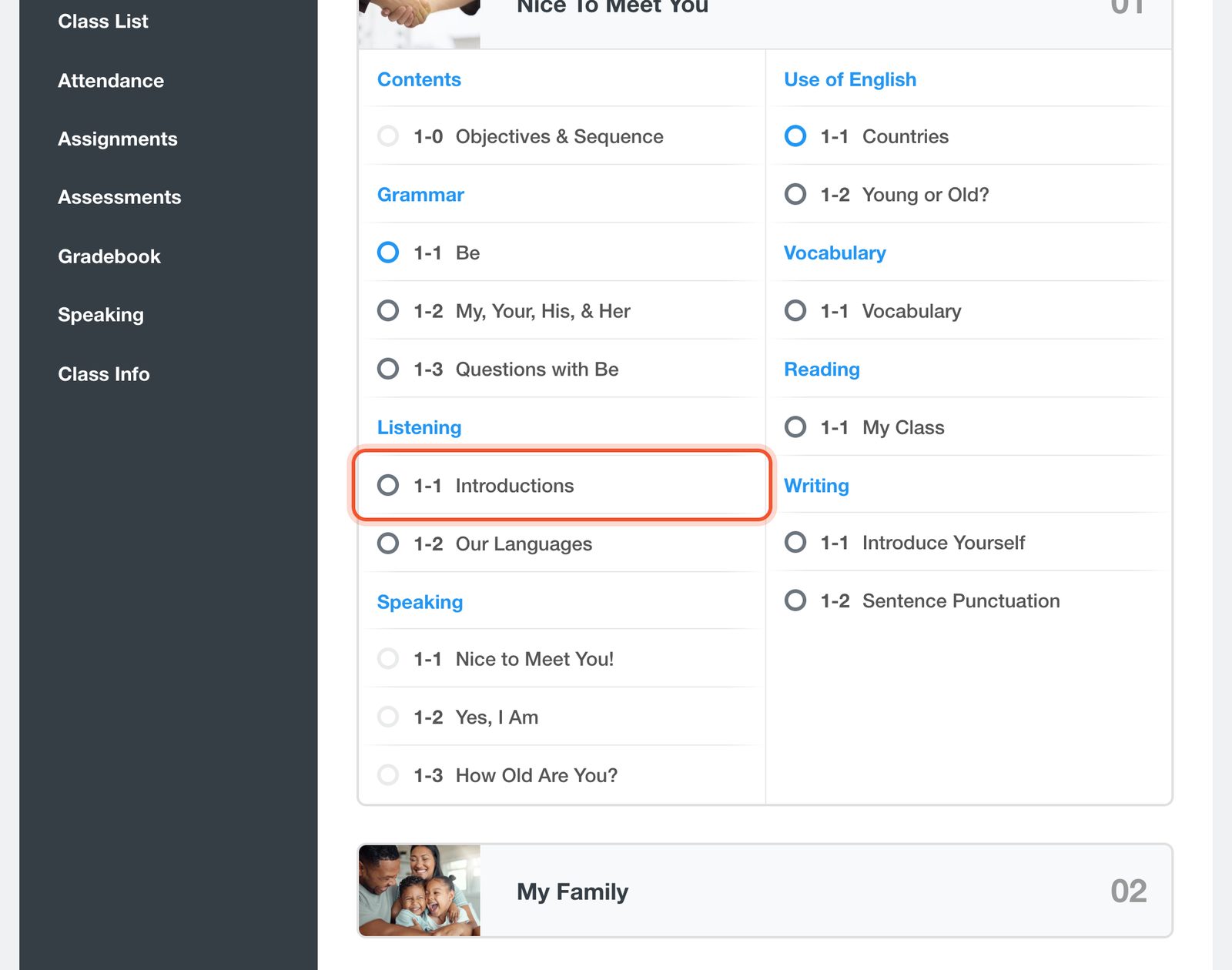Image resolution: width=1232 pixels, height=970 pixels.
Task: Expand the My Family unit 02
Action: click(x=765, y=891)
